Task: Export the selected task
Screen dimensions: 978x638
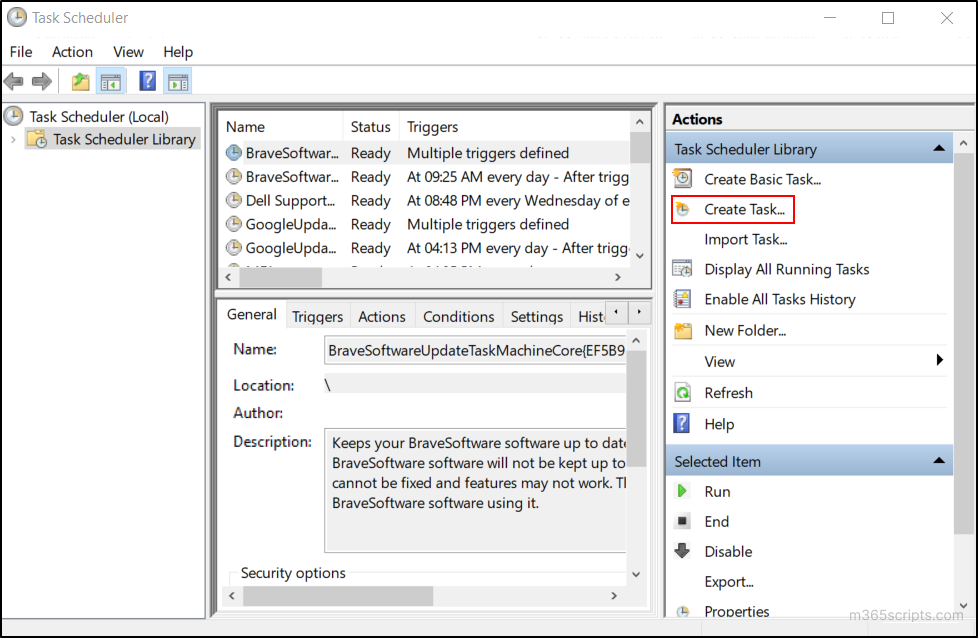Action: pos(731,581)
